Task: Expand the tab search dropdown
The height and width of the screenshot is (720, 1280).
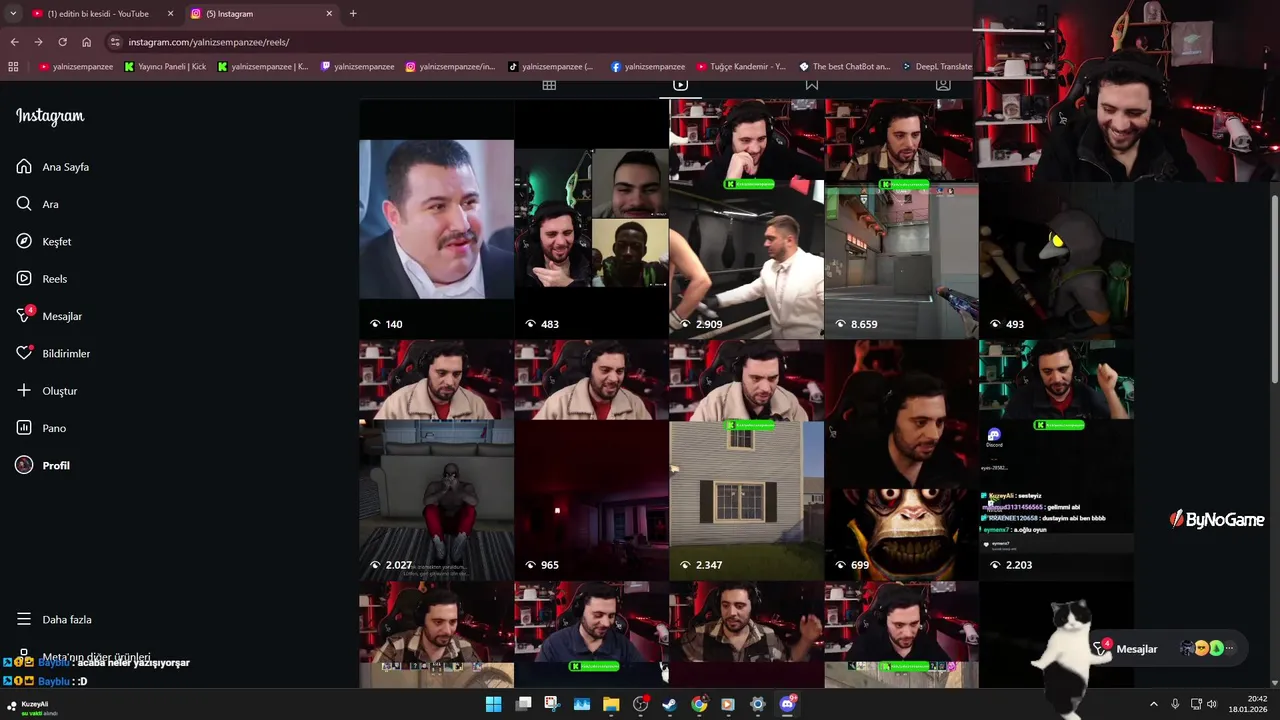Action: (x=12, y=14)
